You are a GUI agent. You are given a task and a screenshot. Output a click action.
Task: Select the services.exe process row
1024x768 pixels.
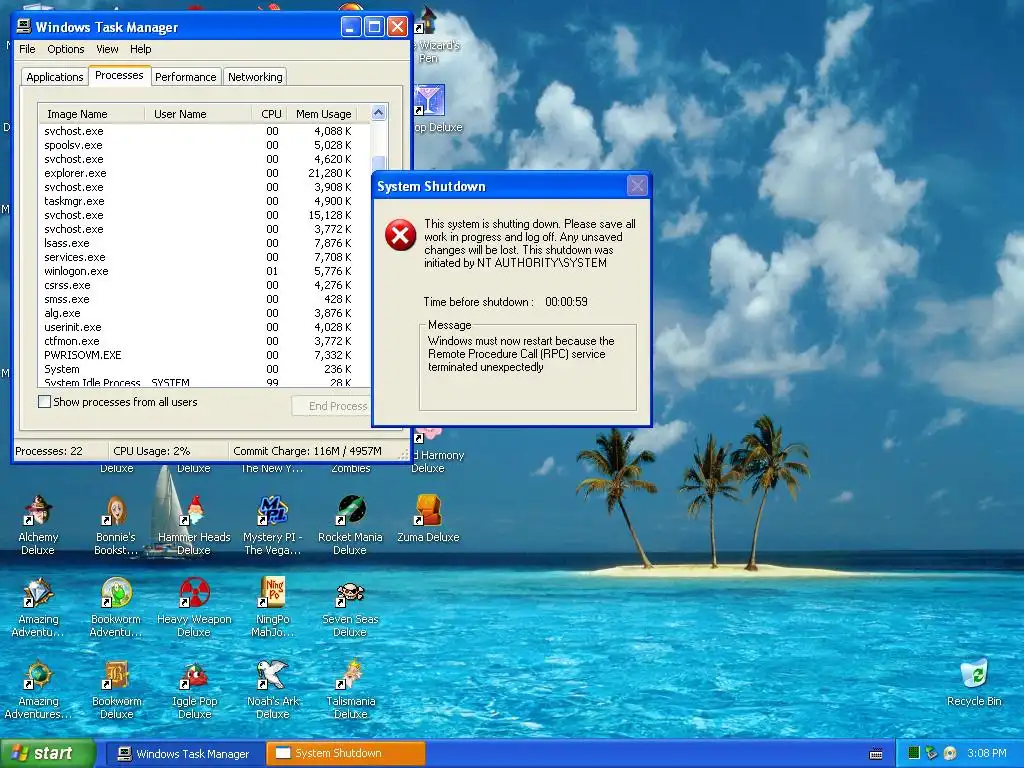click(x=204, y=257)
